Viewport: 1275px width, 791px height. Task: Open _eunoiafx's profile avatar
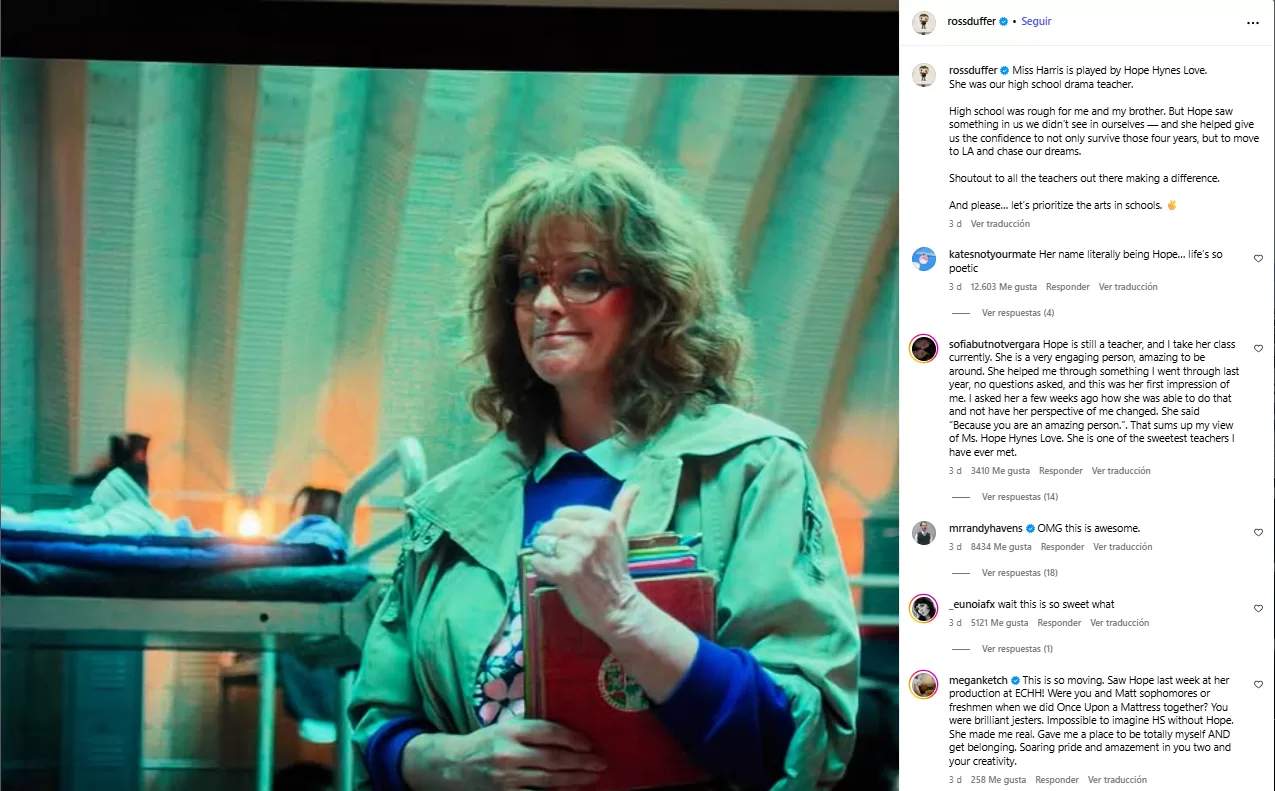point(923,608)
